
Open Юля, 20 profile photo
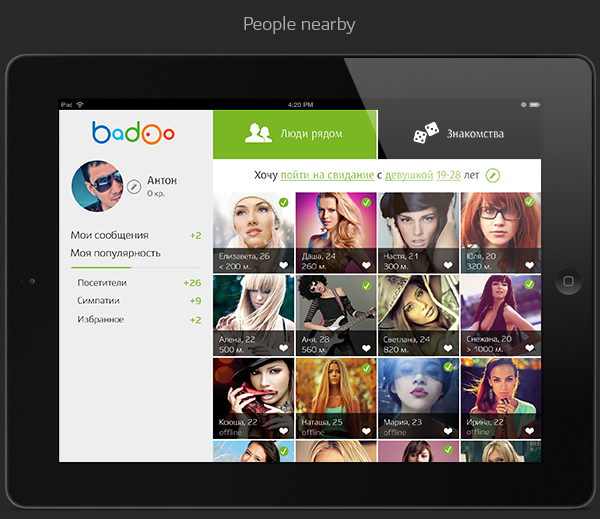tap(501, 232)
